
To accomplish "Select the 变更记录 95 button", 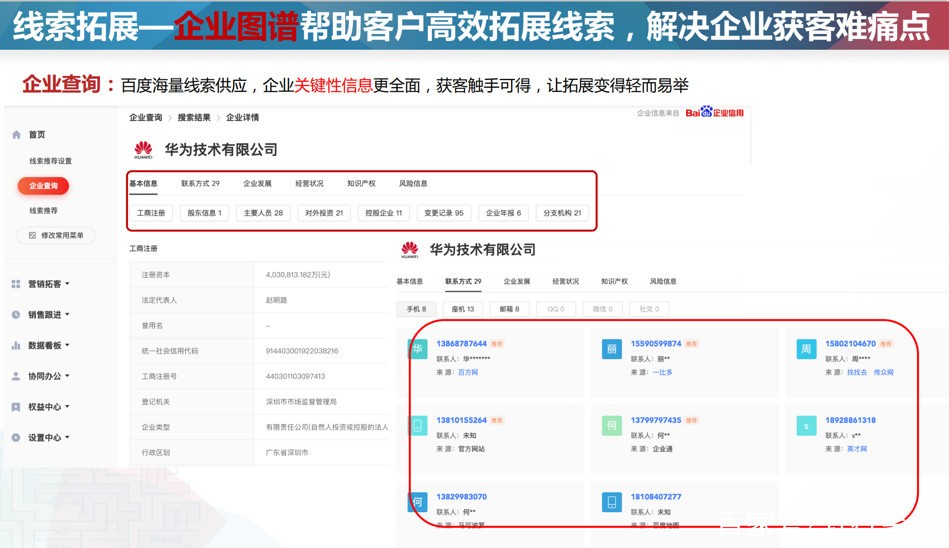I will coord(444,213).
